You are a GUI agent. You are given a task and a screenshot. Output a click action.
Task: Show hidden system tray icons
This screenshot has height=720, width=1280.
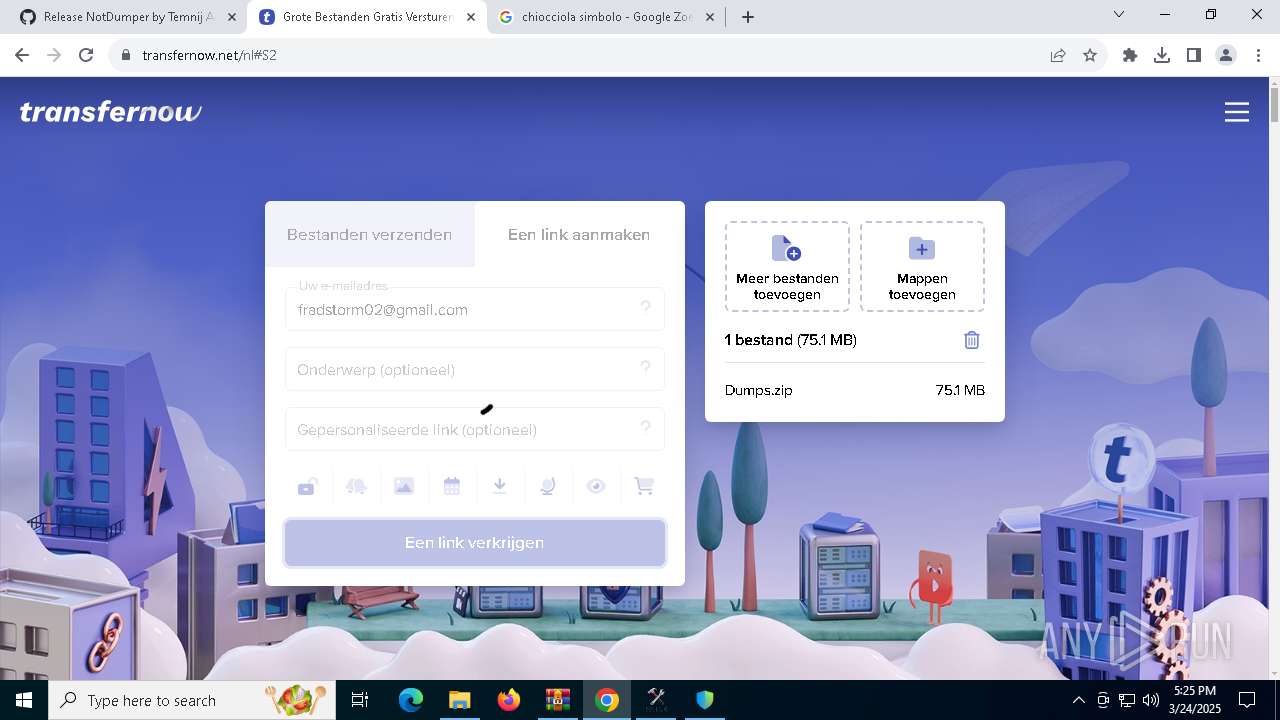pos(1078,700)
